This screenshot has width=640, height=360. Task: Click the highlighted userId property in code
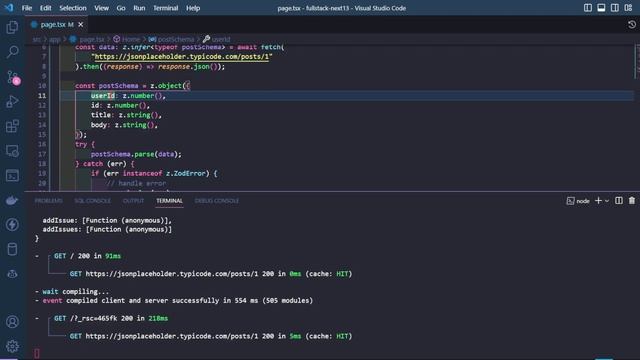103,96
